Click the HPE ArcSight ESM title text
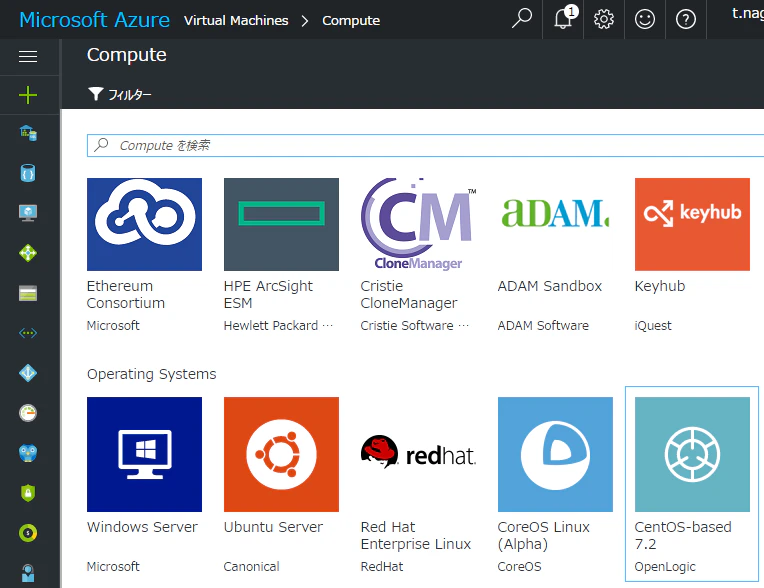 click(268, 294)
